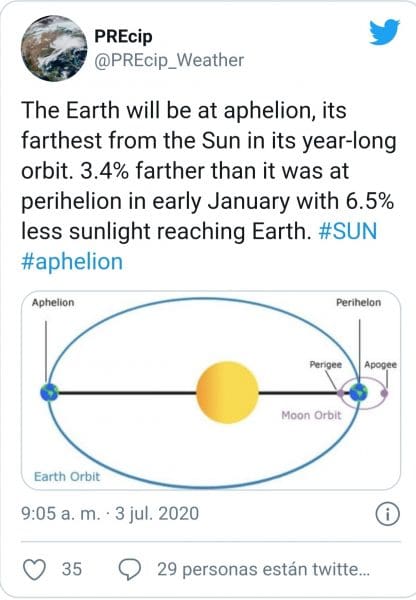View the 35 likes count

tap(72, 569)
